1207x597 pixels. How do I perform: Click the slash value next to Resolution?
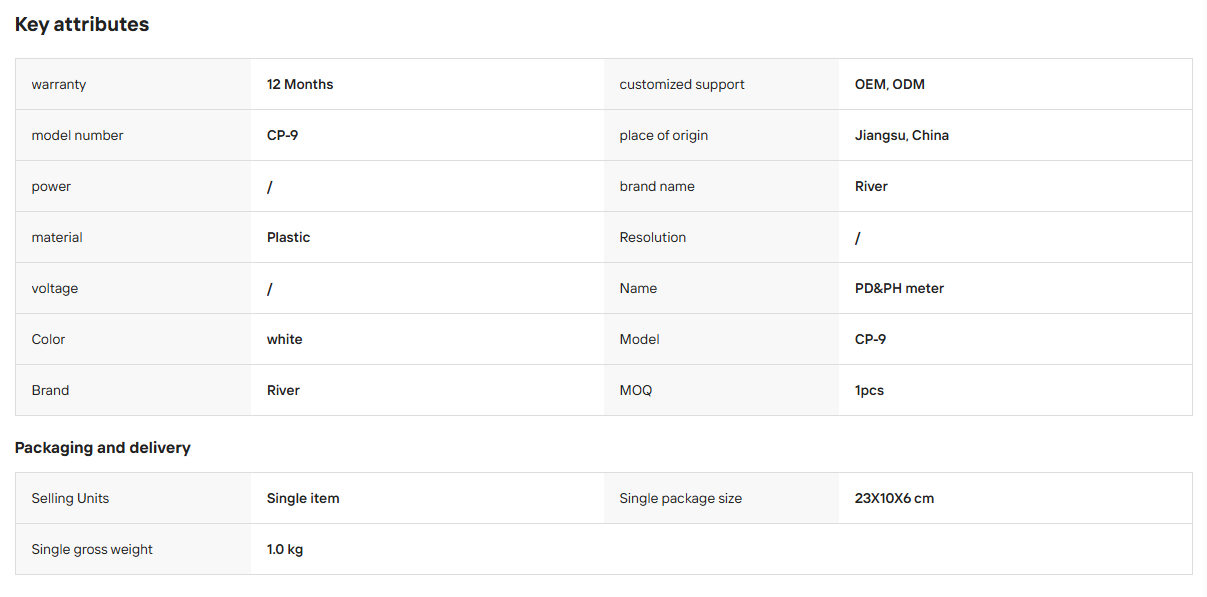click(x=858, y=238)
